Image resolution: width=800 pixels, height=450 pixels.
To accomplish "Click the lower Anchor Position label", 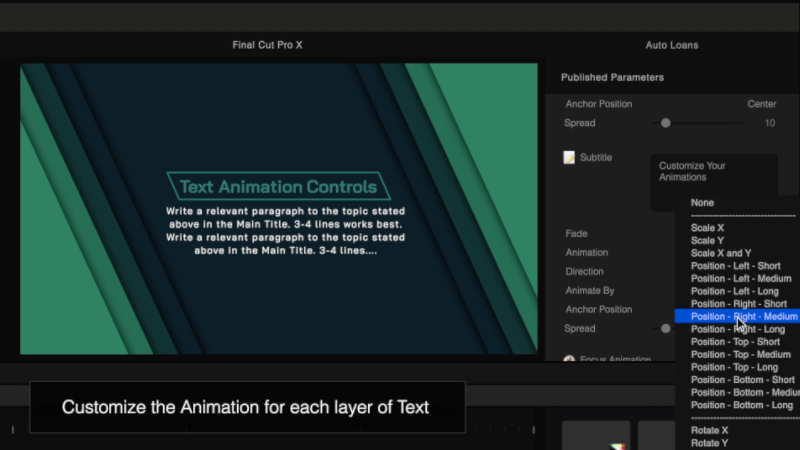I will (598, 309).
